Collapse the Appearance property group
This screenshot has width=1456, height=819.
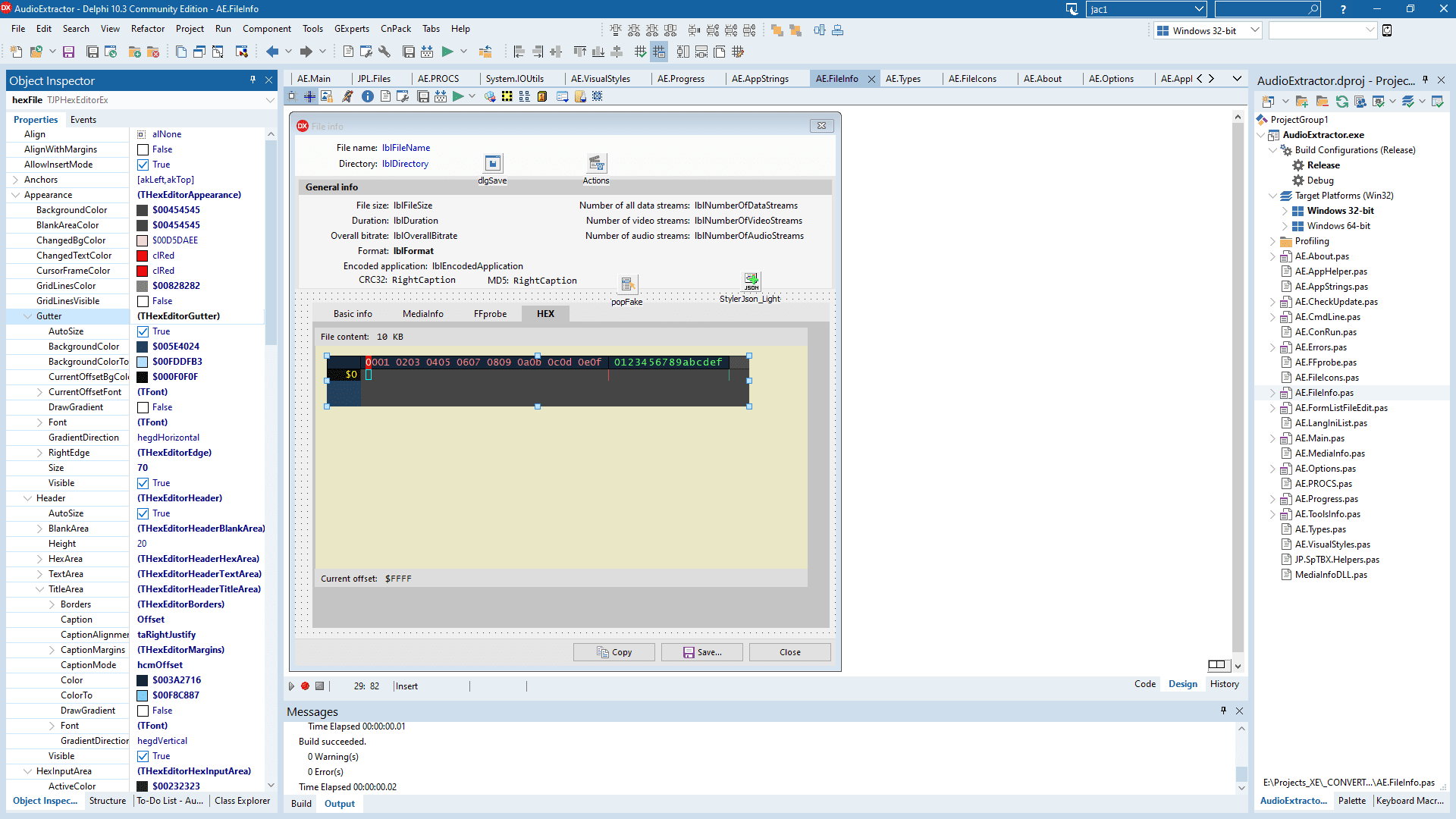[16, 196]
